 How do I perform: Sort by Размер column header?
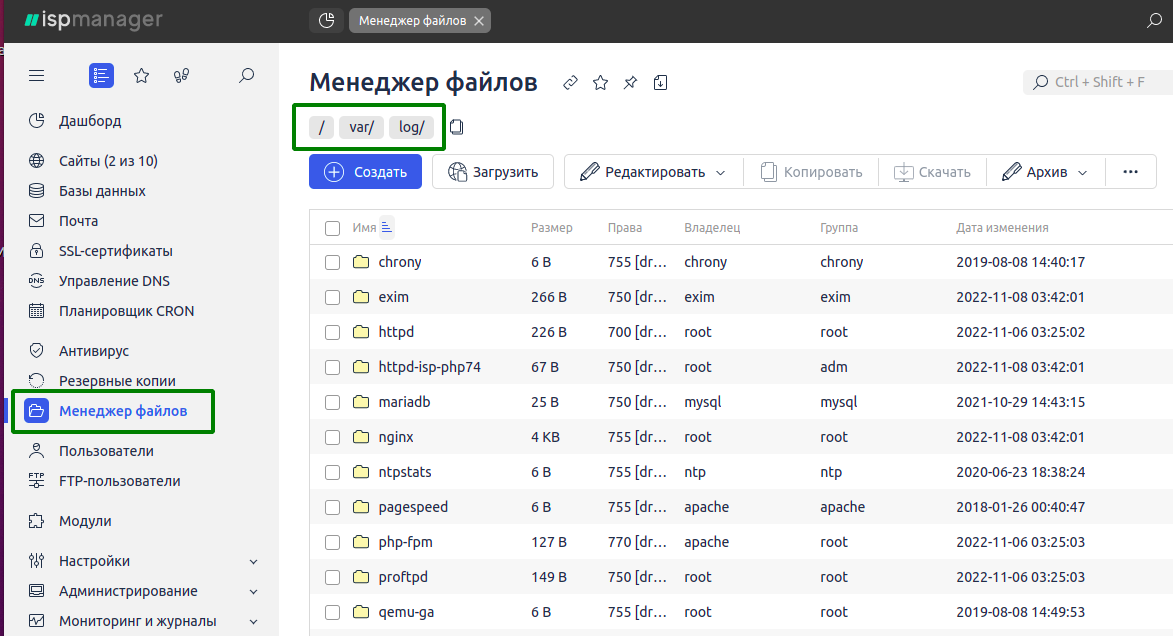[551, 227]
